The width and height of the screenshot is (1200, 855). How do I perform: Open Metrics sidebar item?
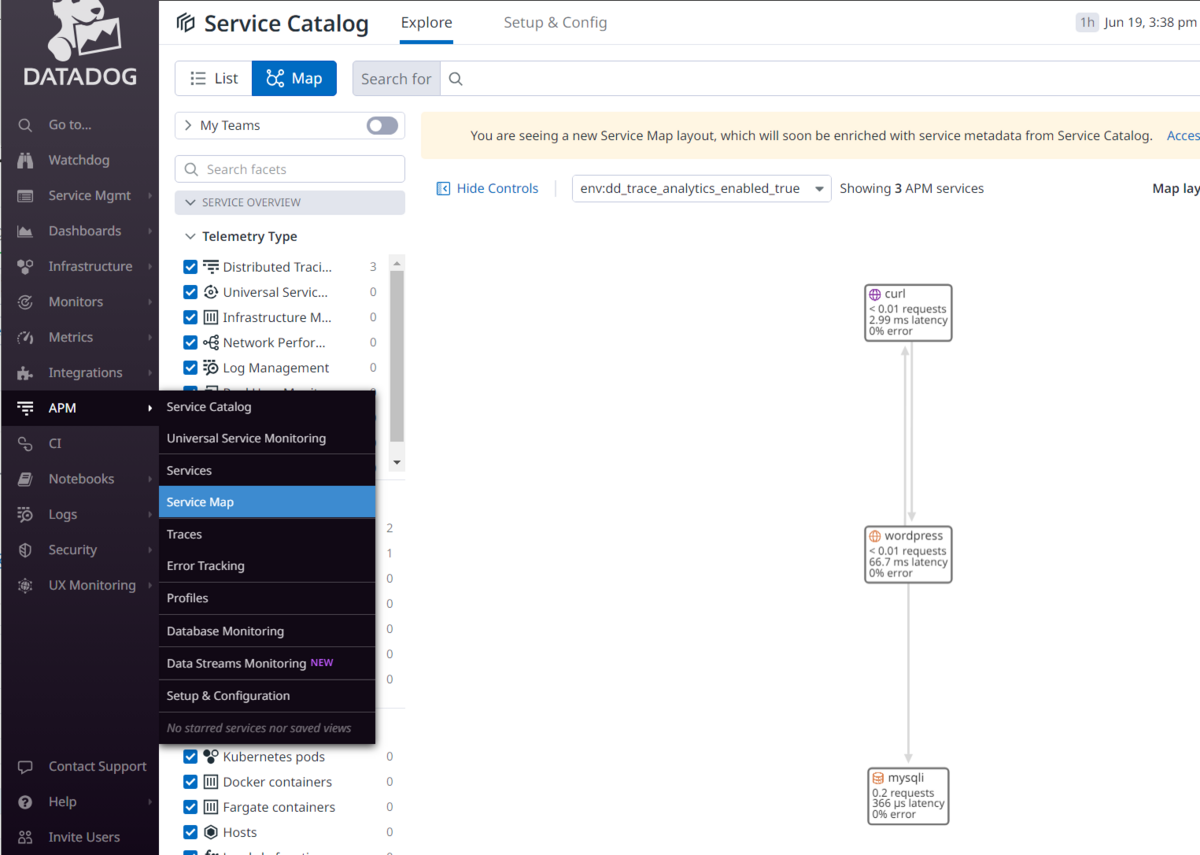tap(79, 338)
